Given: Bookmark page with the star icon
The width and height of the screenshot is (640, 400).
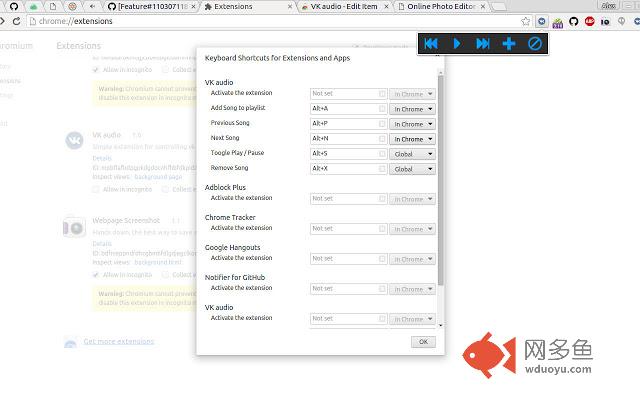Looking at the screenshot, I should [x=526, y=21].
